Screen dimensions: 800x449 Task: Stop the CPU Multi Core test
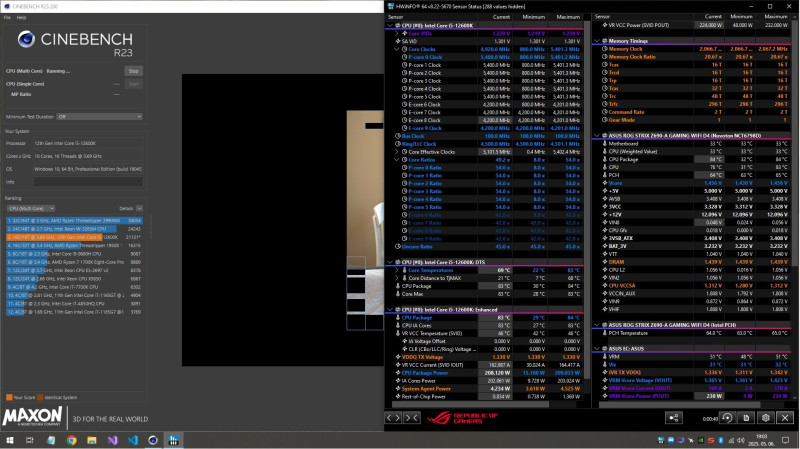click(x=134, y=71)
